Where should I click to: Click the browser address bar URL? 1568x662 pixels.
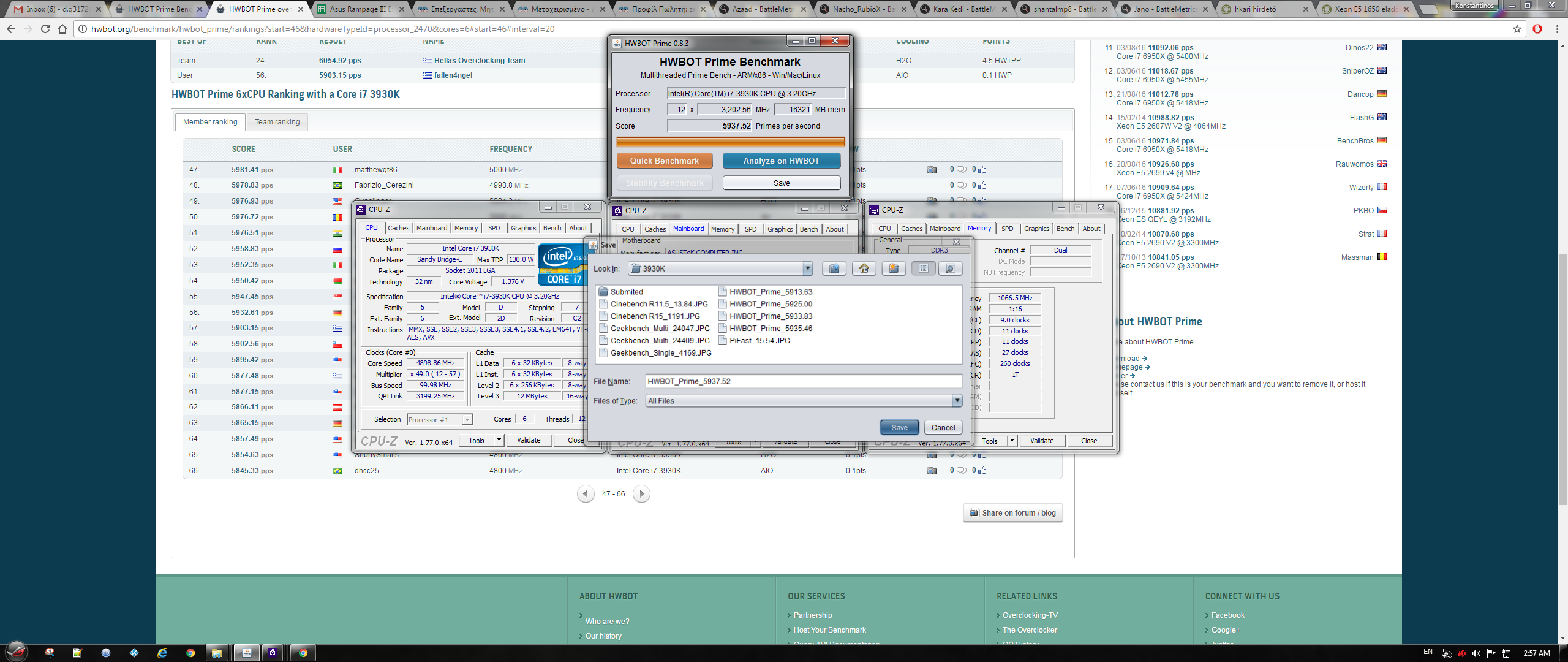tap(323, 29)
